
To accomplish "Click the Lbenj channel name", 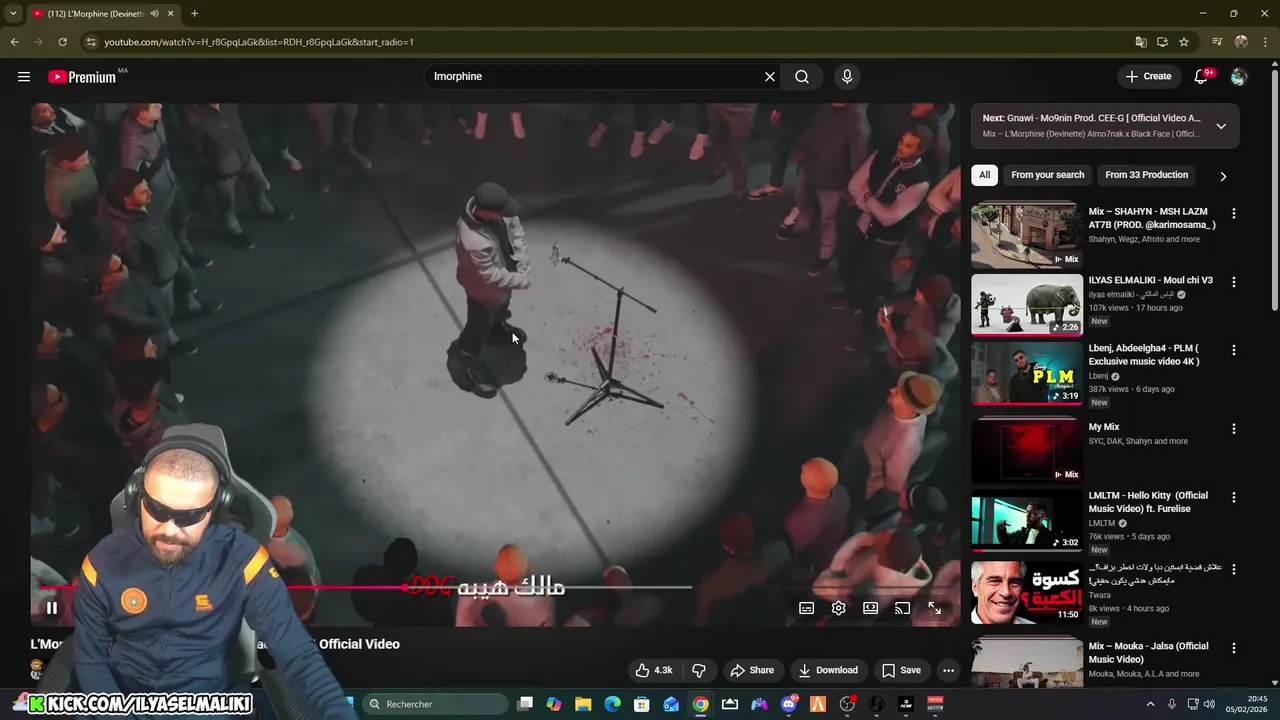I will tap(1098, 376).
